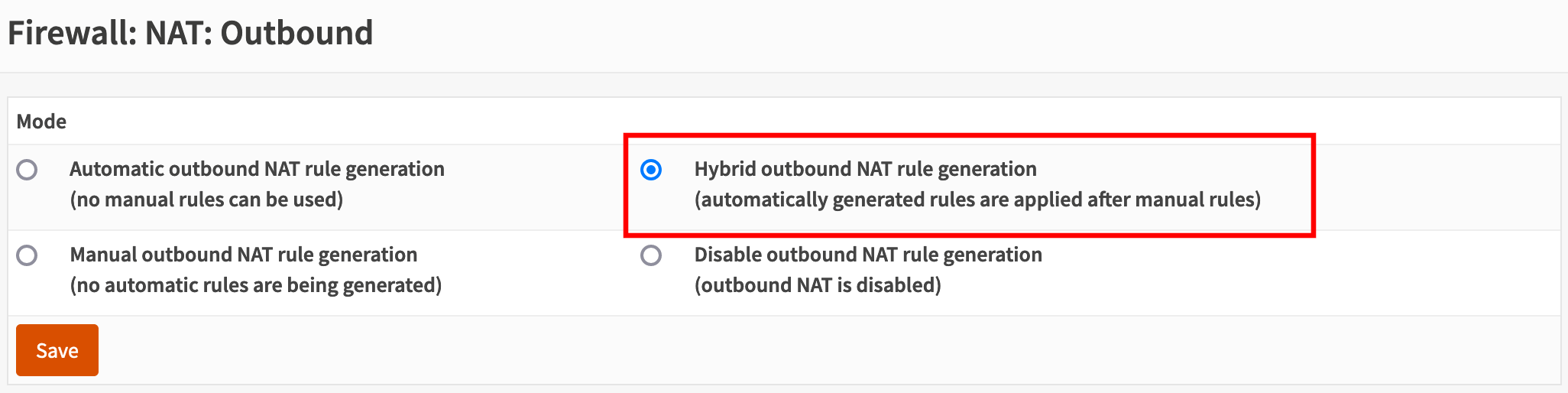Enable the Disable outbound NAT radio option
The height and width of the screenshot is (393, 1568).
pyautogui.click(x=651, y=255)
